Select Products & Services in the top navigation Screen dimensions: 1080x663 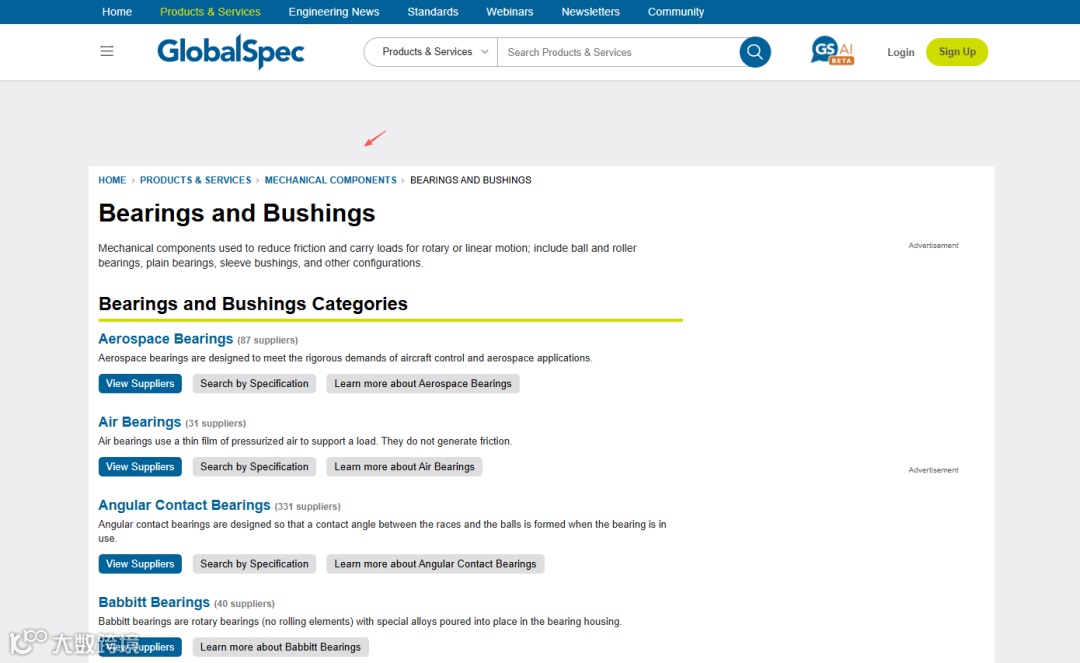210,12
